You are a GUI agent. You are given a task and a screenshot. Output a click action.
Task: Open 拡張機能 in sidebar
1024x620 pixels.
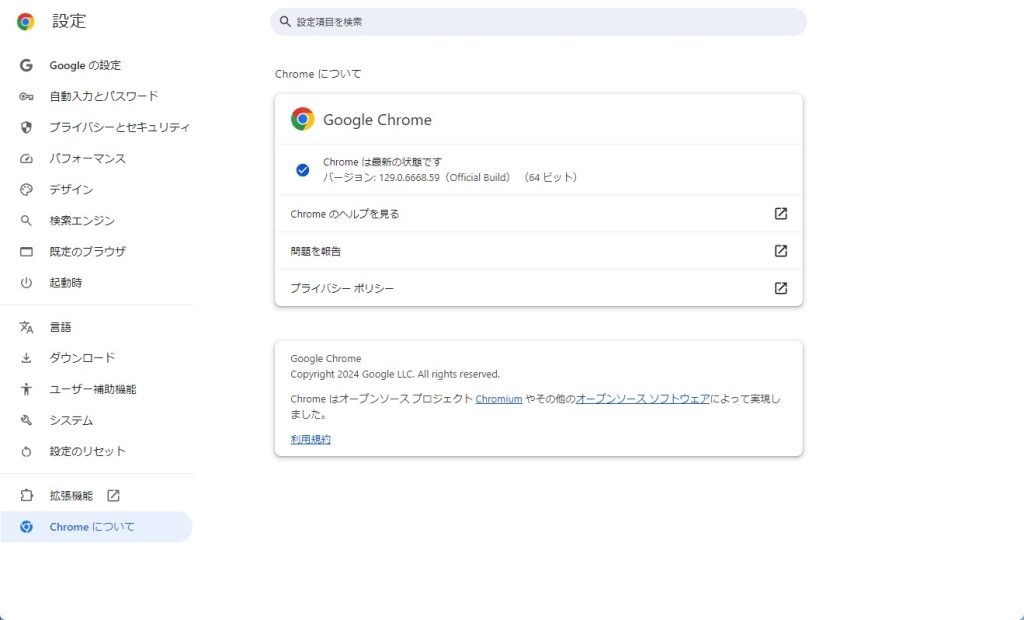pyautogui.click(x=71, y=495)
